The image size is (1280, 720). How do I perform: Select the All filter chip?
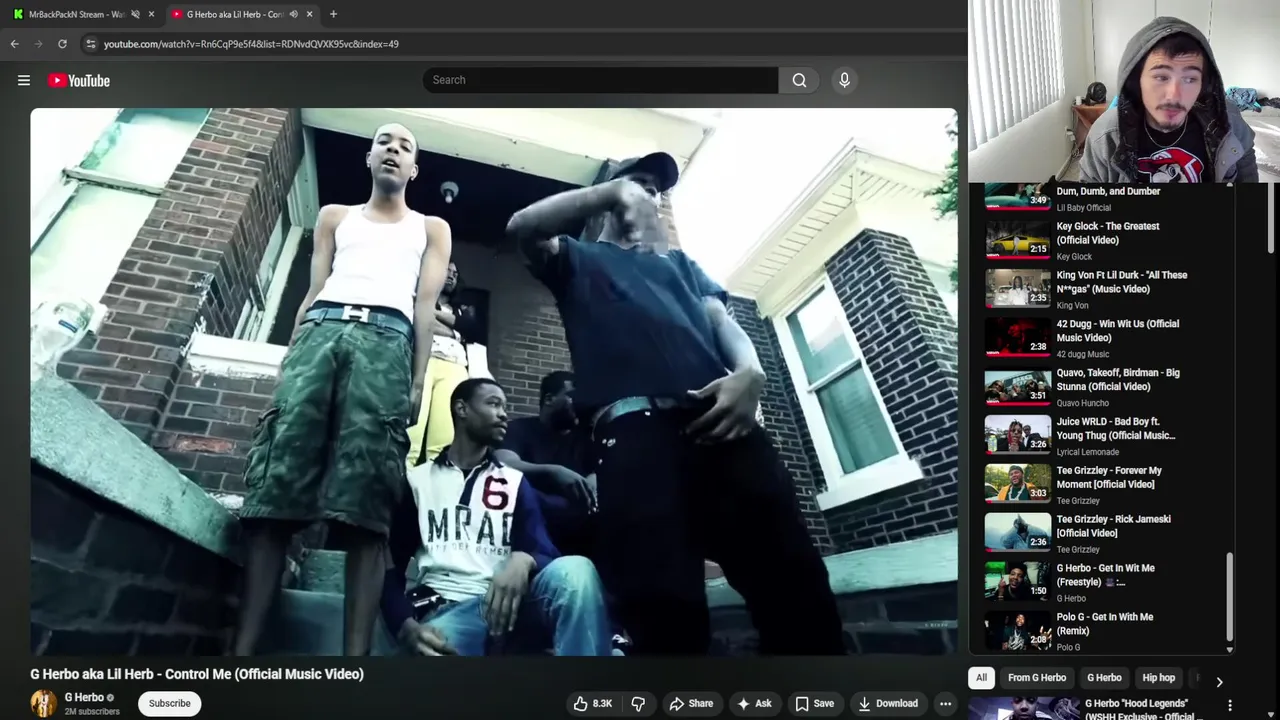click(981, 677)
